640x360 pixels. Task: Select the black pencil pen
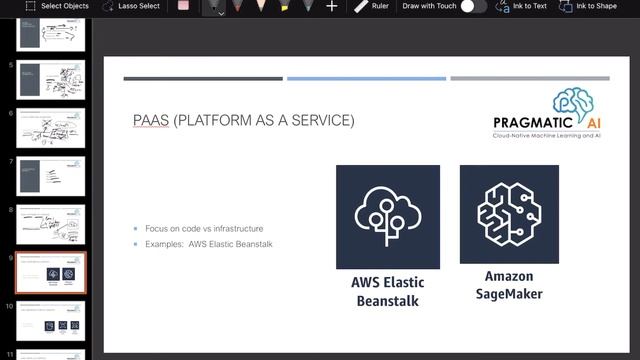(x=213, y=6)
